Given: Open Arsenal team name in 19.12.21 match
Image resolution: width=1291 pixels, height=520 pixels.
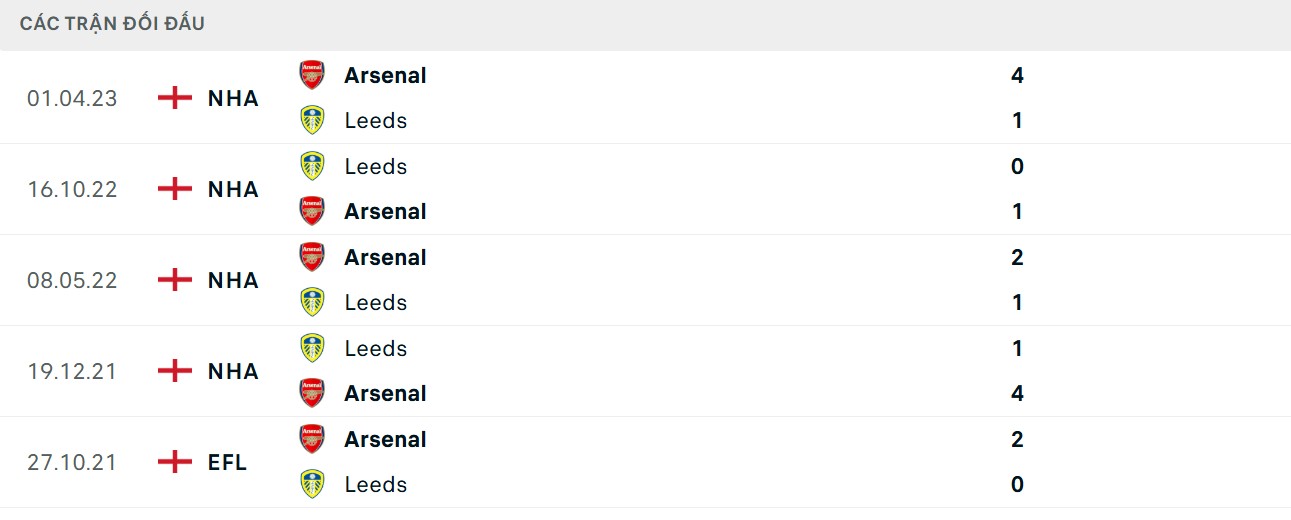Looking at the screenshot, I should (385, 393).
